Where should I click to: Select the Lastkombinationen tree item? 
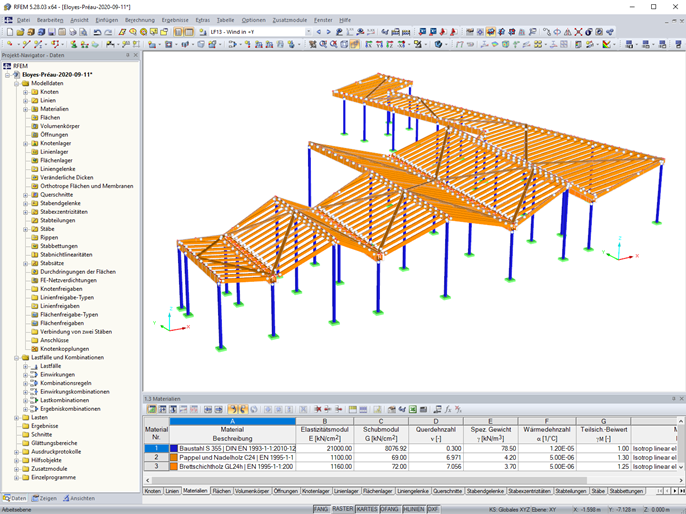point(64,400)
